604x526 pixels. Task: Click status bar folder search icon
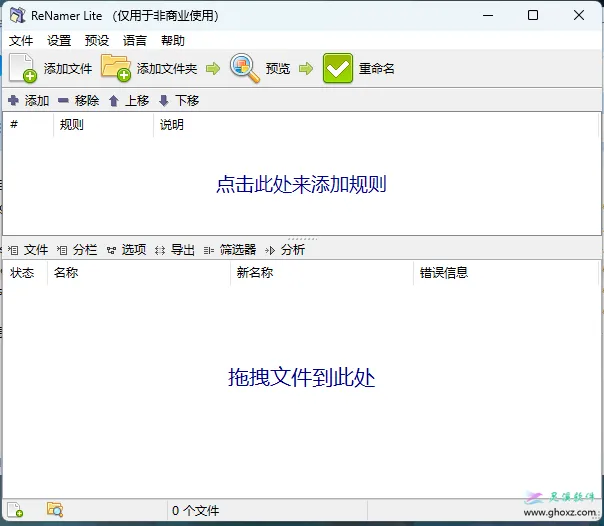click(x=55, y=509)
